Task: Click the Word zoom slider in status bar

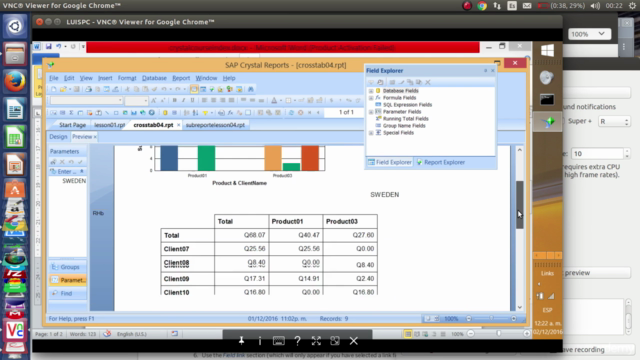Action: [498, 334]
